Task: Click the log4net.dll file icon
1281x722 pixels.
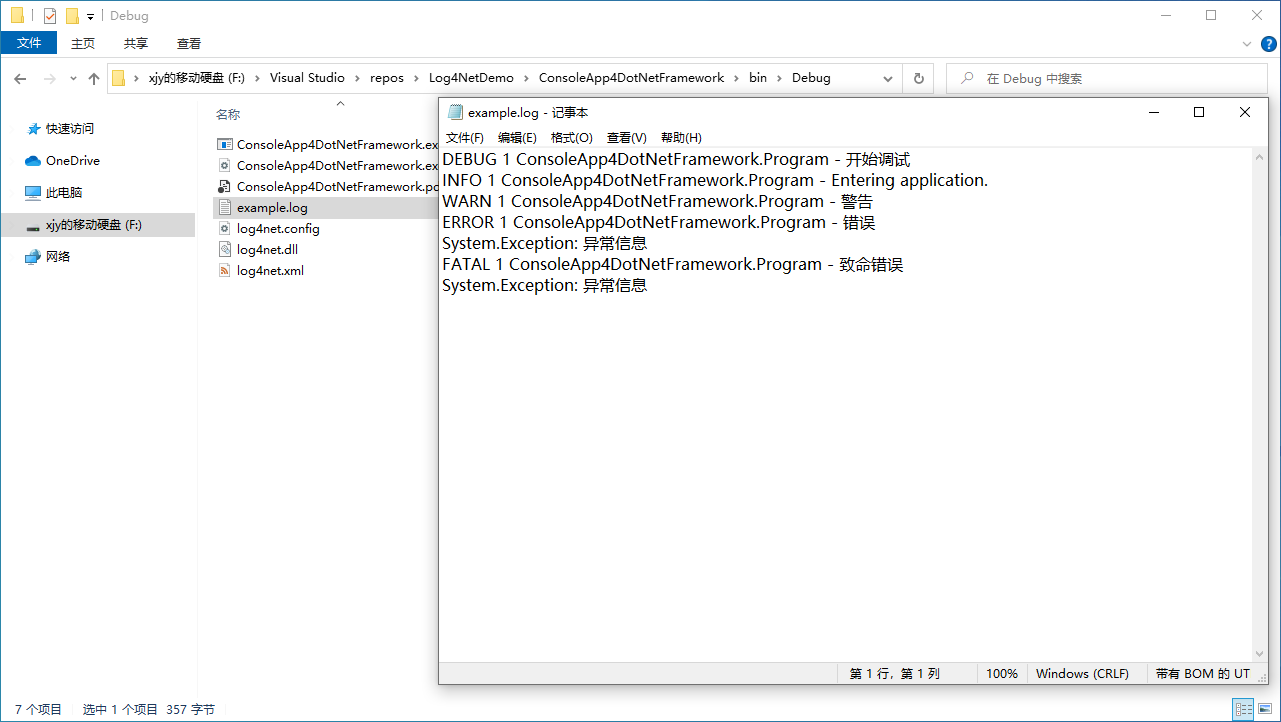Action: coord(225,250)
